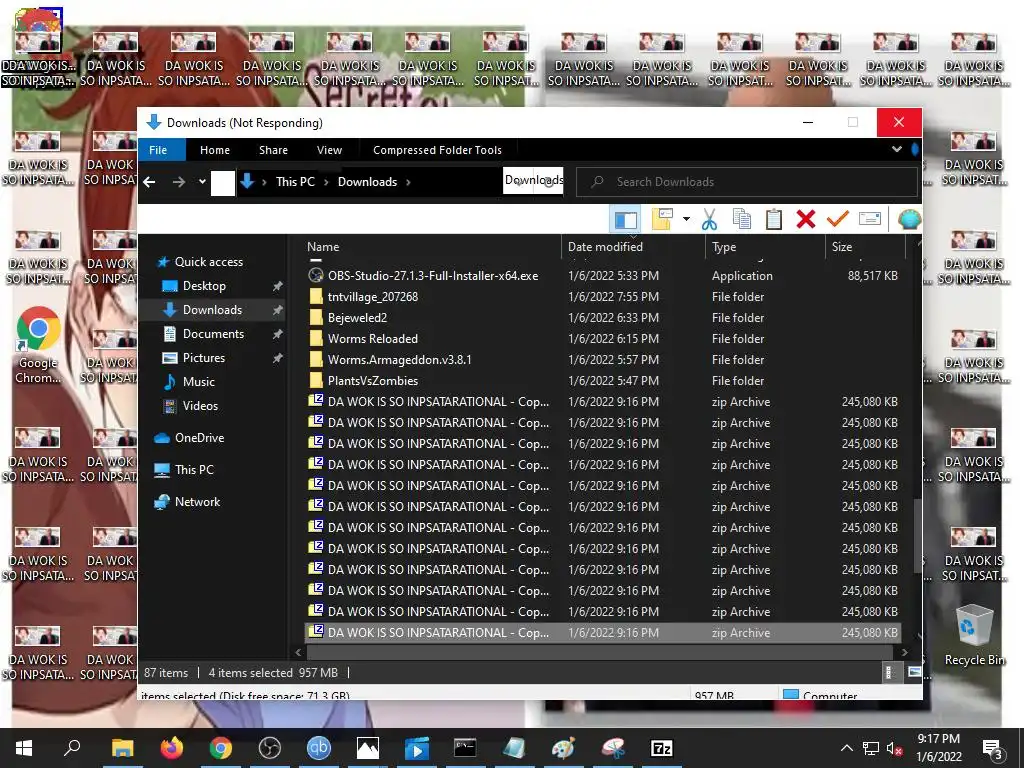Select Desktop in the navigation pane

click(x=204, y=286)
